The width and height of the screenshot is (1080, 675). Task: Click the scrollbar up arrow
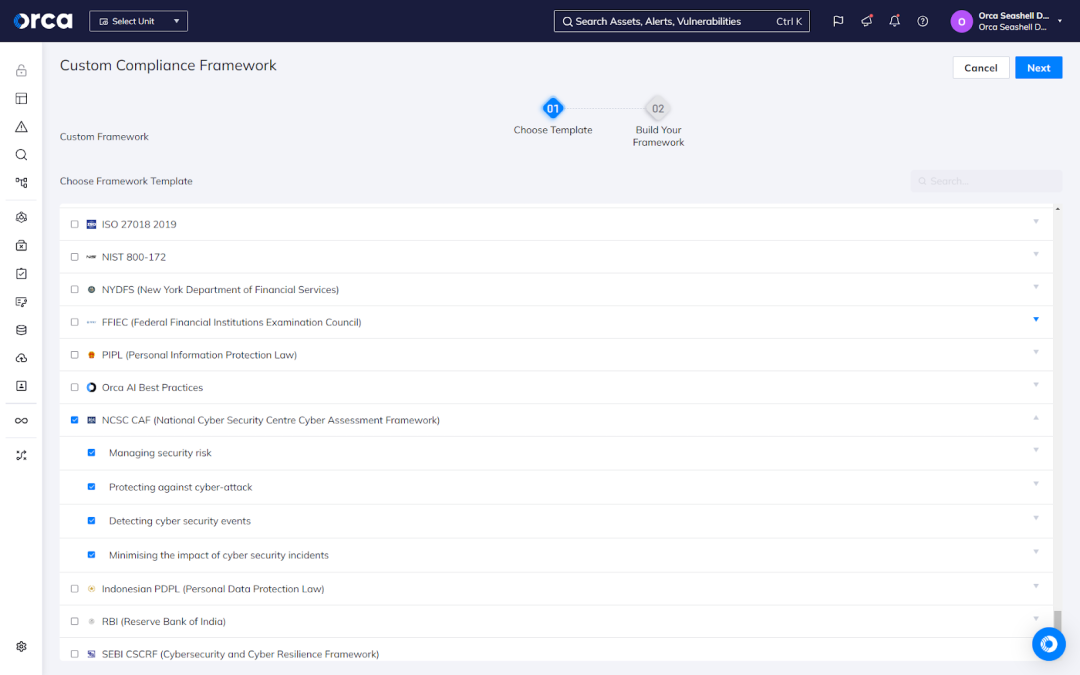(1057, 209)
